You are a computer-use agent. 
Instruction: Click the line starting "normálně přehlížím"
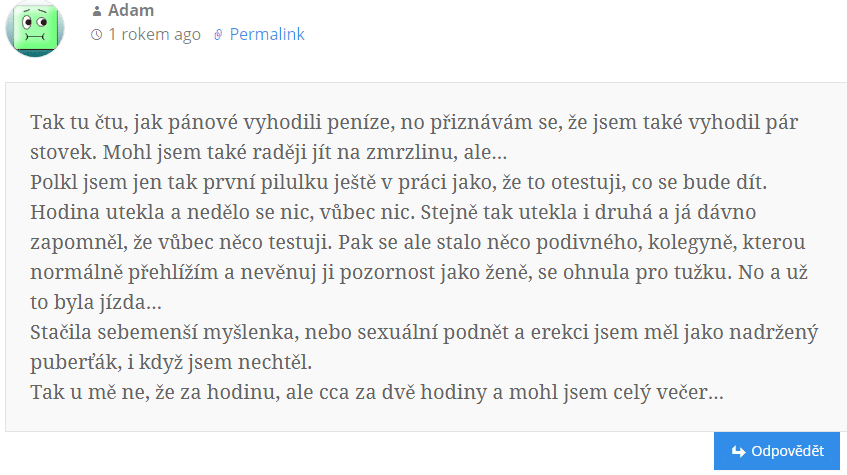(419, 272)
